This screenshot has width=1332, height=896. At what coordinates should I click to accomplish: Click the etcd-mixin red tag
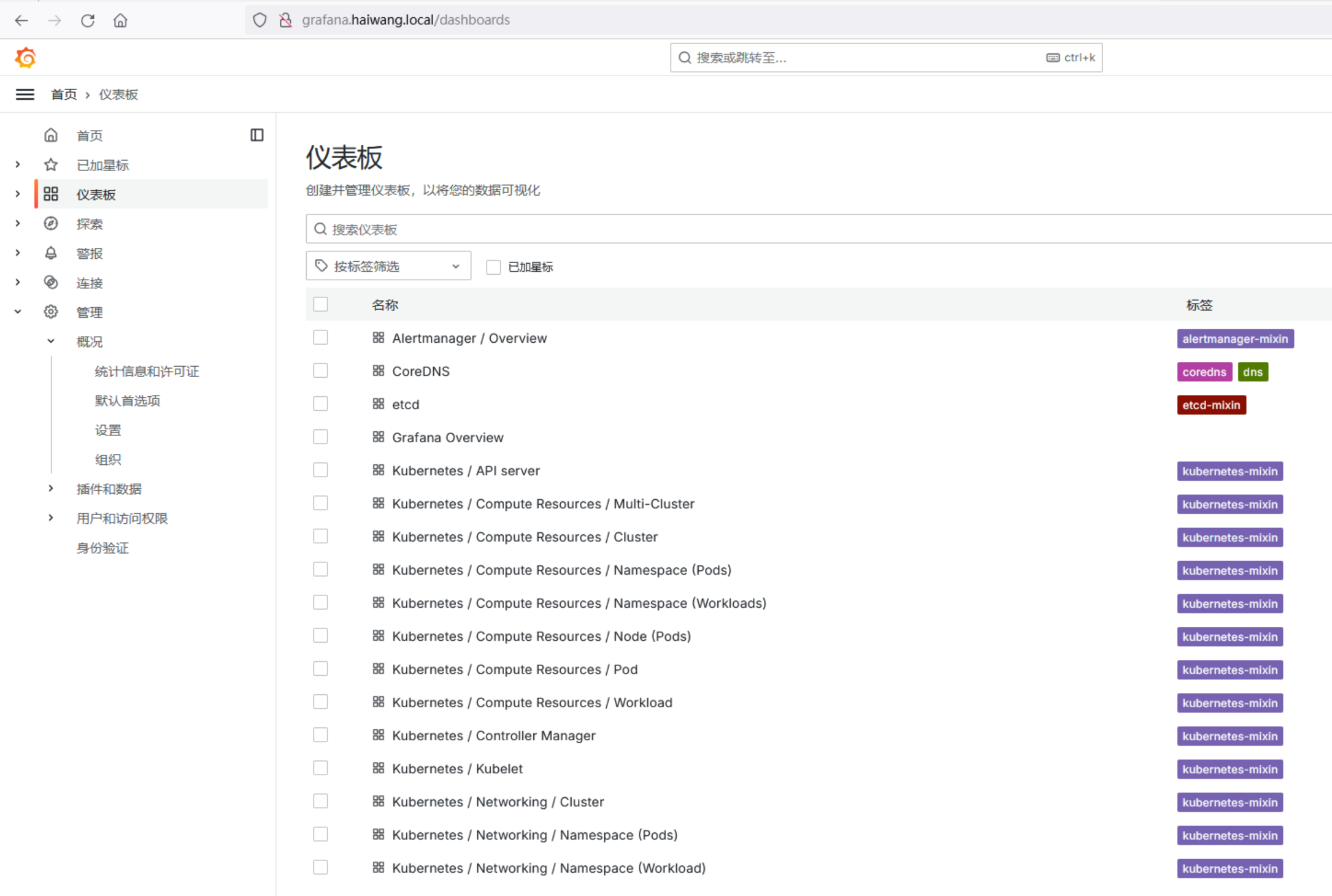coord(1211,405)
